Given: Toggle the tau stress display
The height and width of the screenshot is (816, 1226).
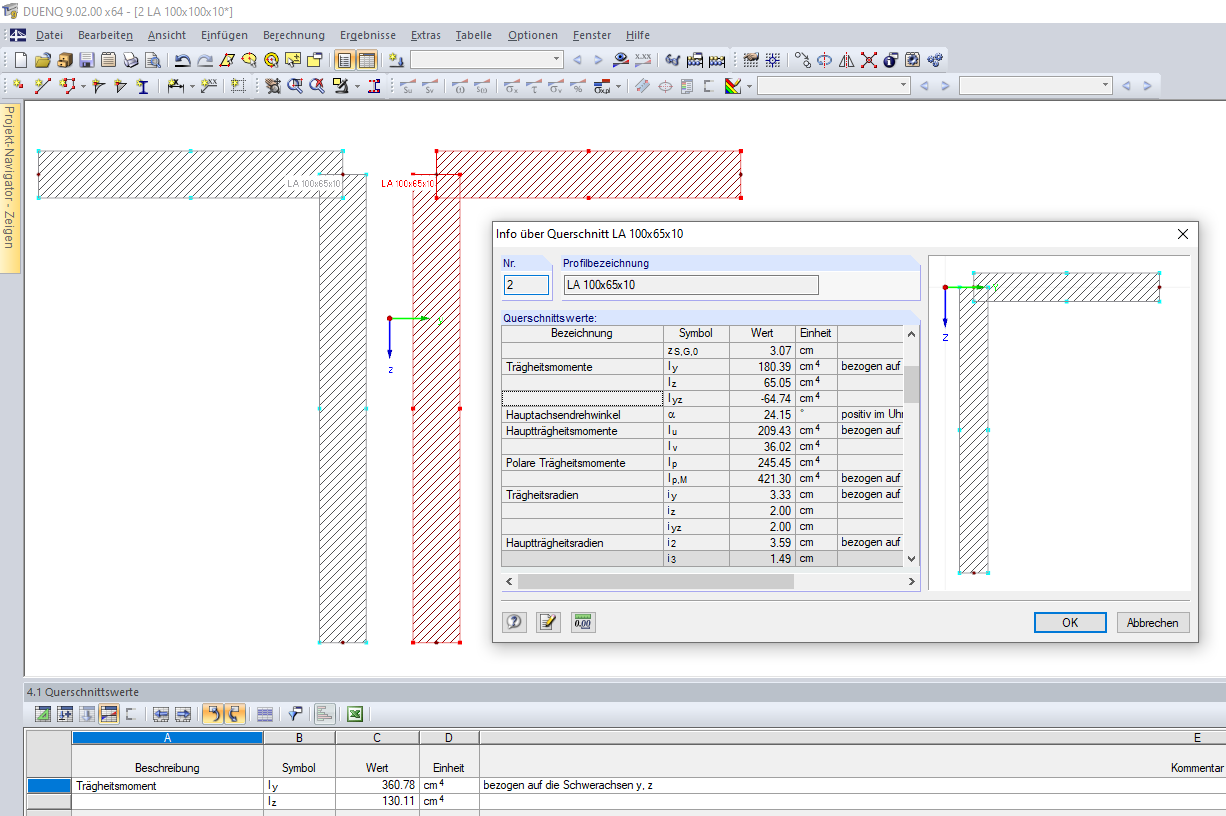Looking at the screenshot, I should point(533,86).
